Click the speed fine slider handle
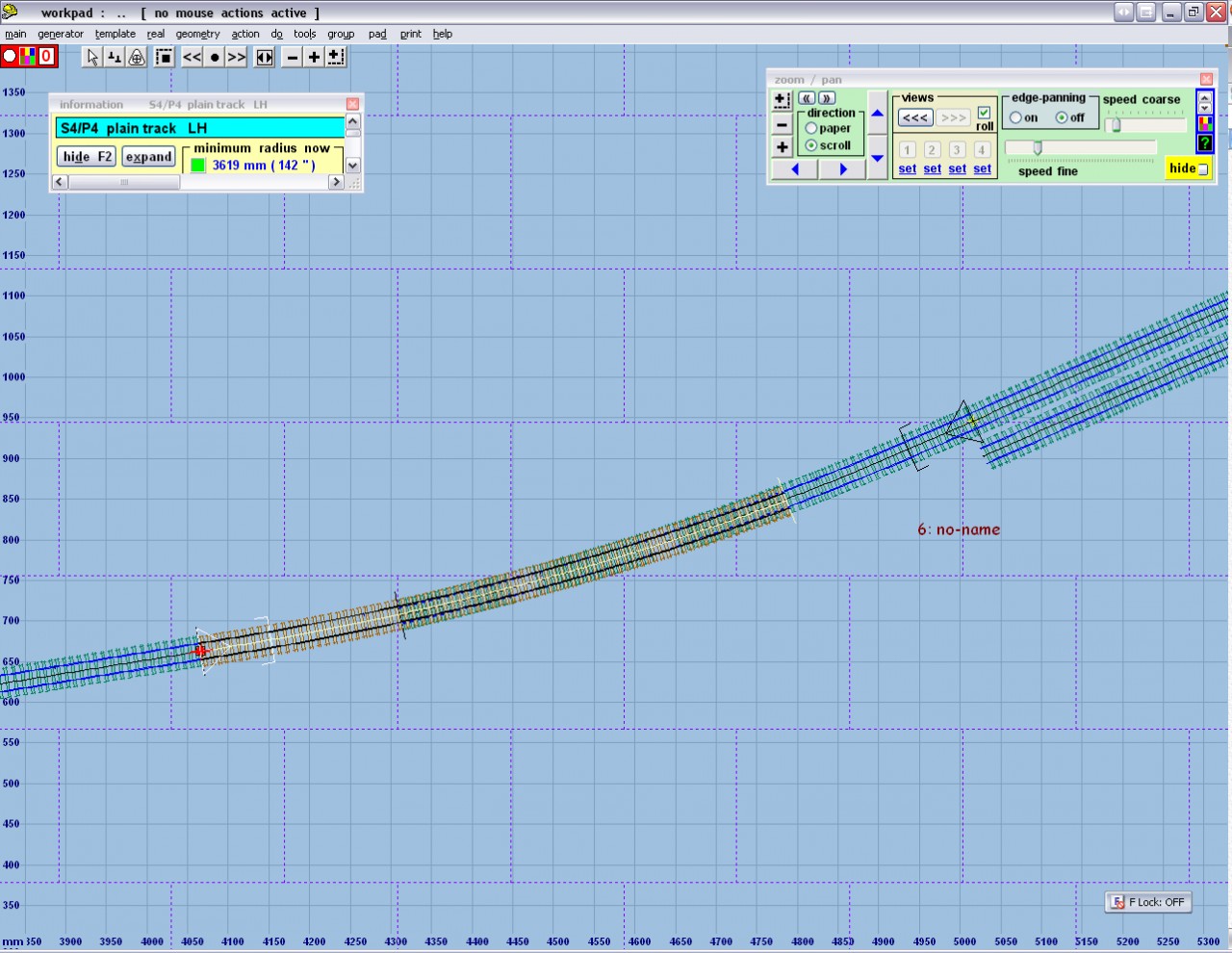The image size is (1232, 953). [x=1038, y=147]
